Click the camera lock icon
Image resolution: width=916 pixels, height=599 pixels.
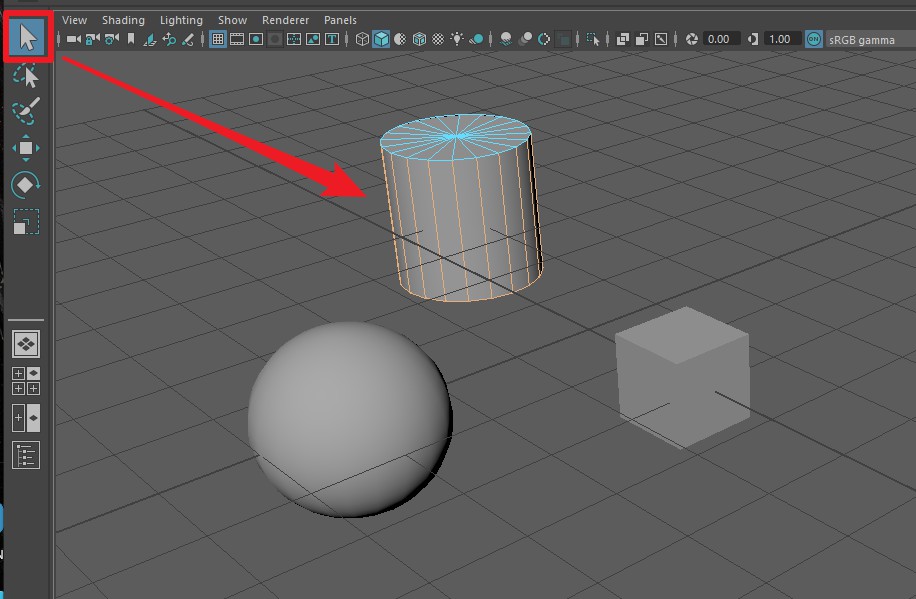[91, 39]
